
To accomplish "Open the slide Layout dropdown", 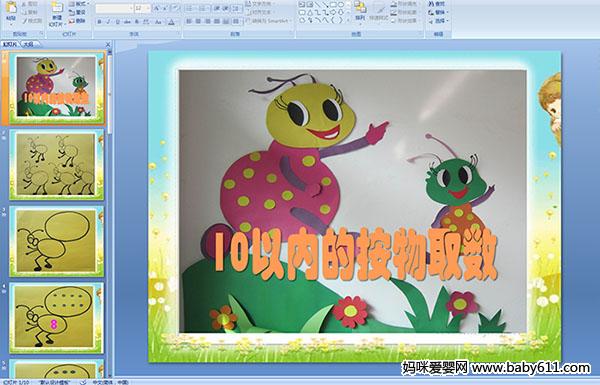I will coord(78,4).
